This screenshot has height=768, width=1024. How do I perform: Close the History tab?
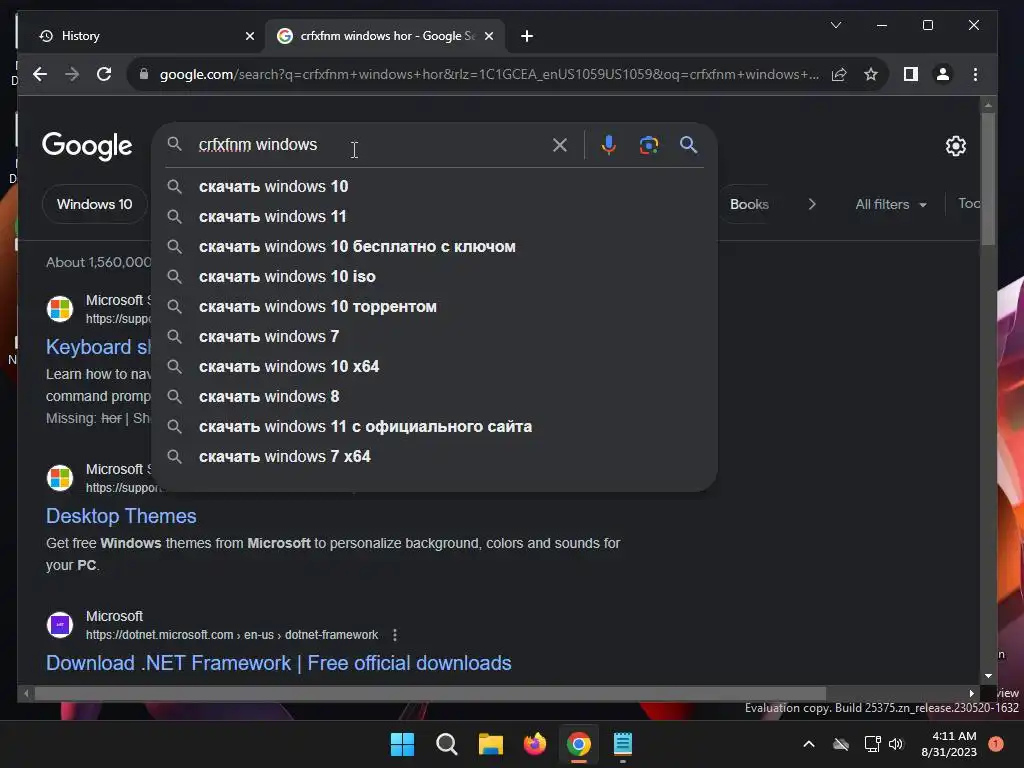(x=249, y=37)
